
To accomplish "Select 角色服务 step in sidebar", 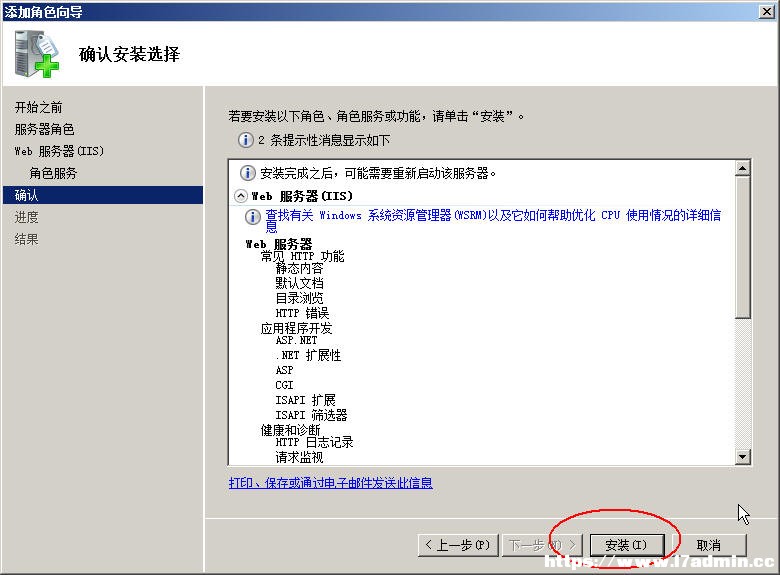I will tap(53, 173).
